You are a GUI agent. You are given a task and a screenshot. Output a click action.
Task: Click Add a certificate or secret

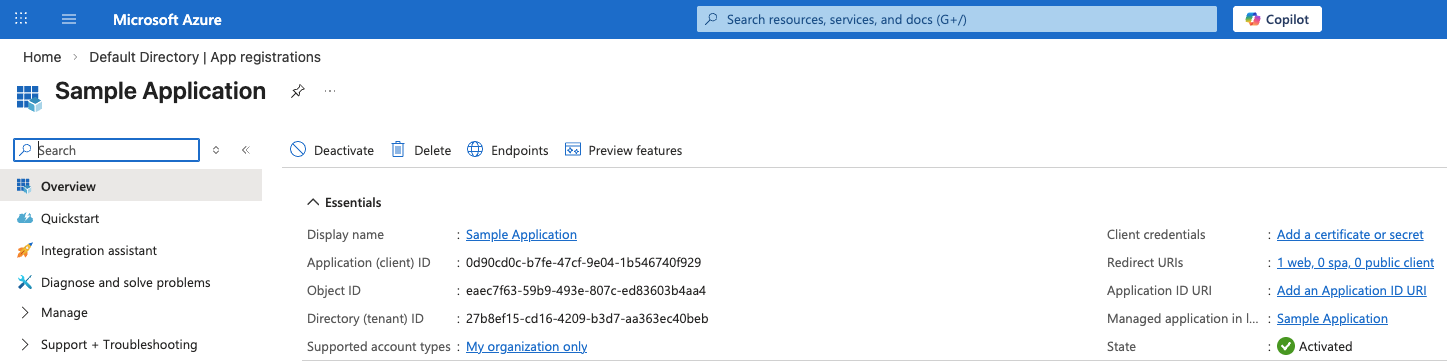tap(1350, 234)
